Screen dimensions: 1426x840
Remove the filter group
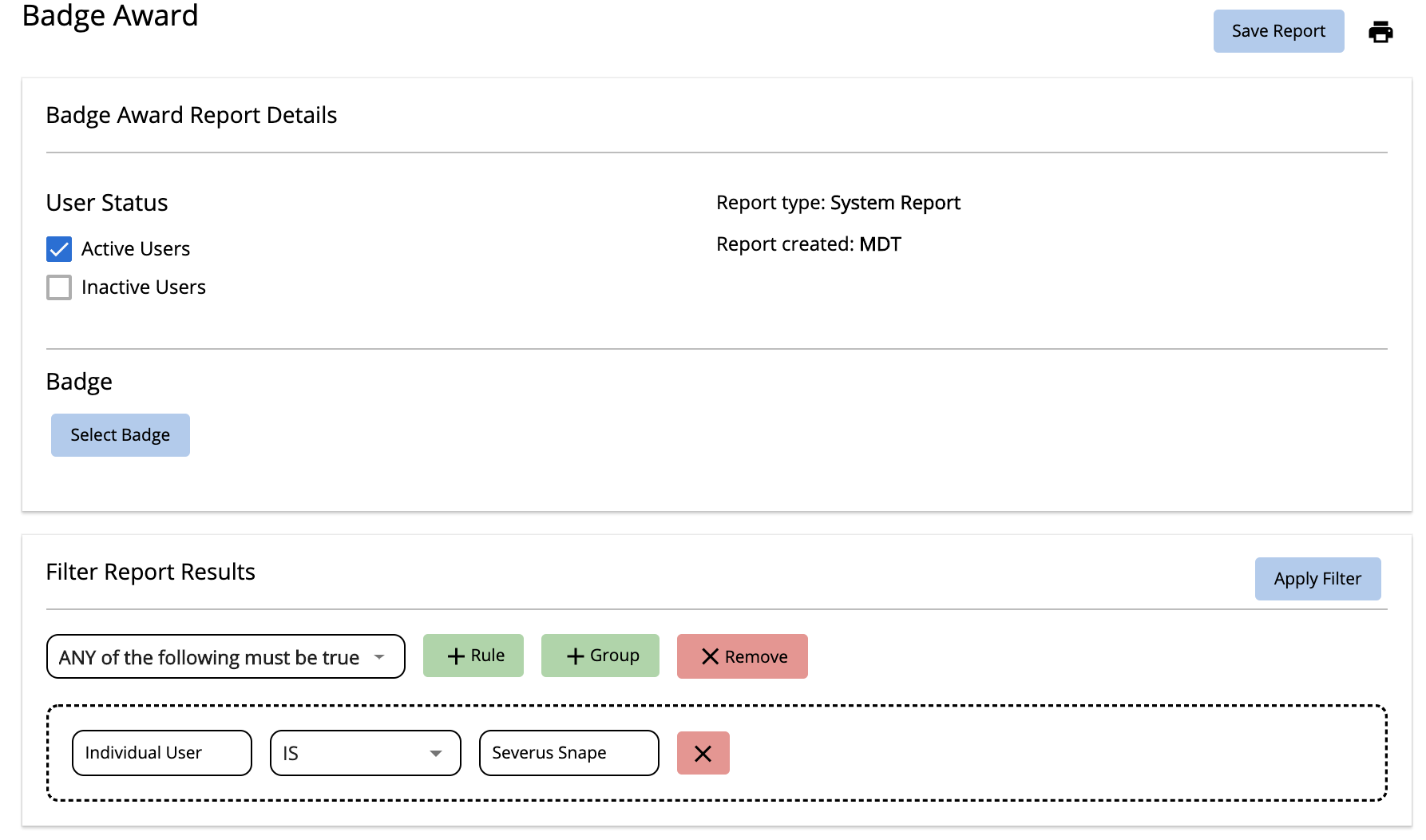[x=743, y=656]
